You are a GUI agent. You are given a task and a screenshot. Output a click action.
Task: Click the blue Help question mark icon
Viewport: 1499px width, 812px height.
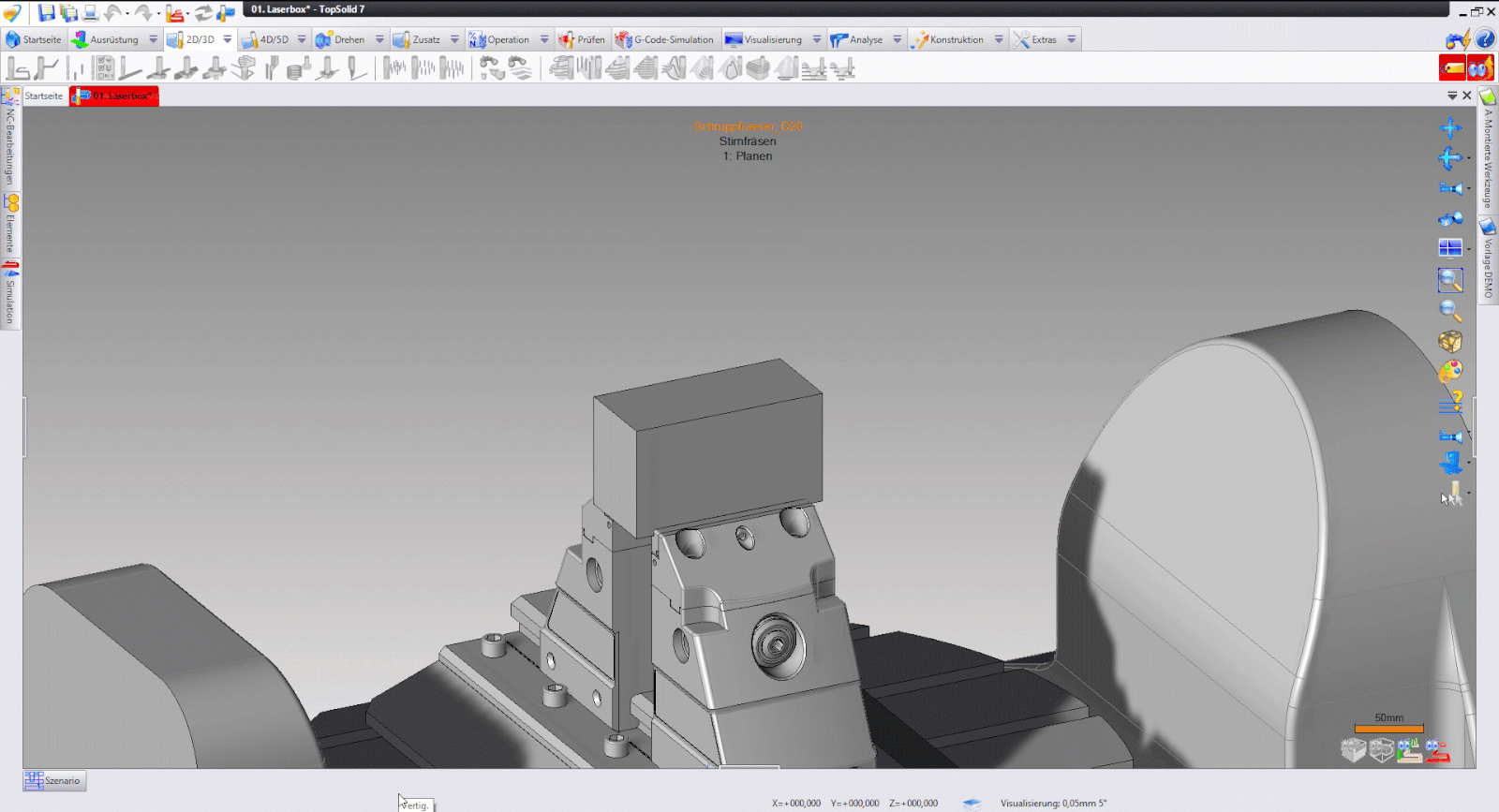(1485, 38)
